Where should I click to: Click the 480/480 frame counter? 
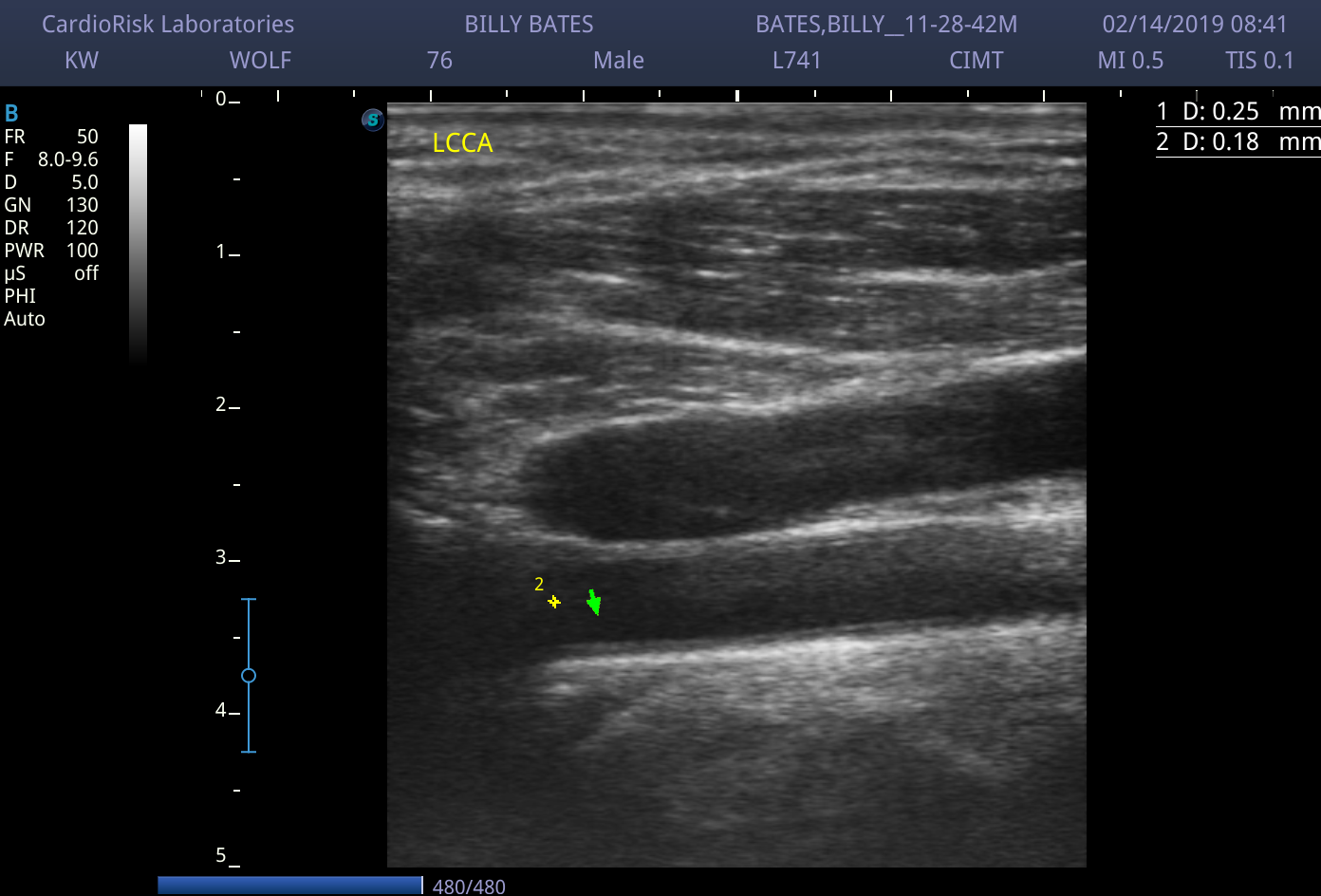469,887
